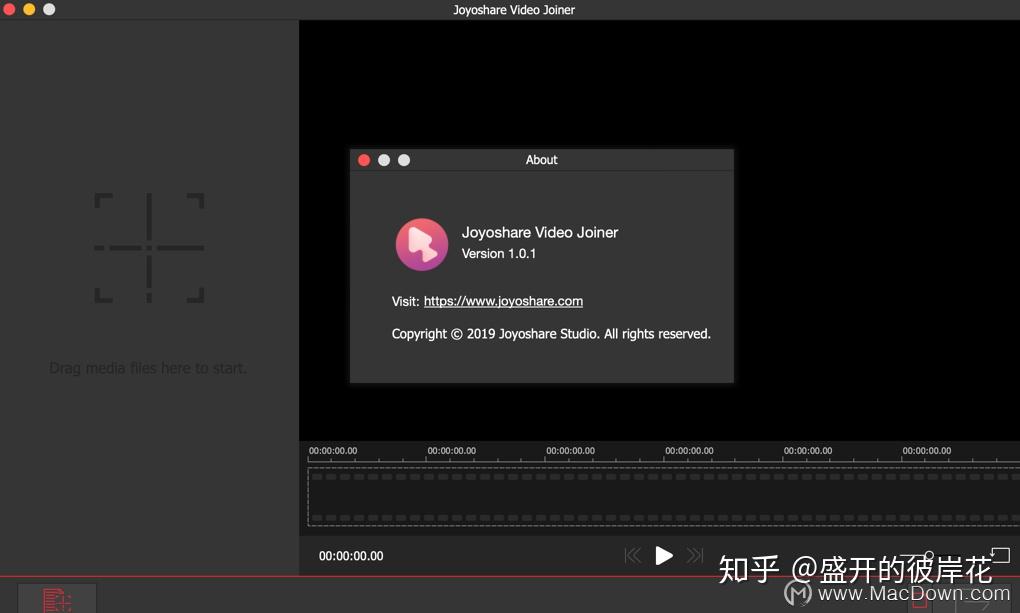Click the current time readout beside playback controls

pos(351,556)
